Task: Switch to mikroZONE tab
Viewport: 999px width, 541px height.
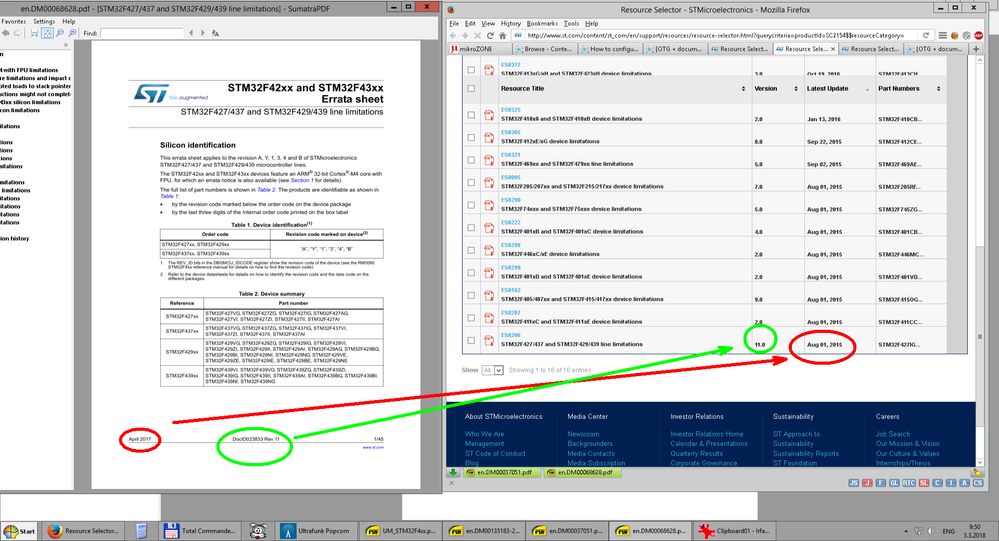Action: (480, 49)
